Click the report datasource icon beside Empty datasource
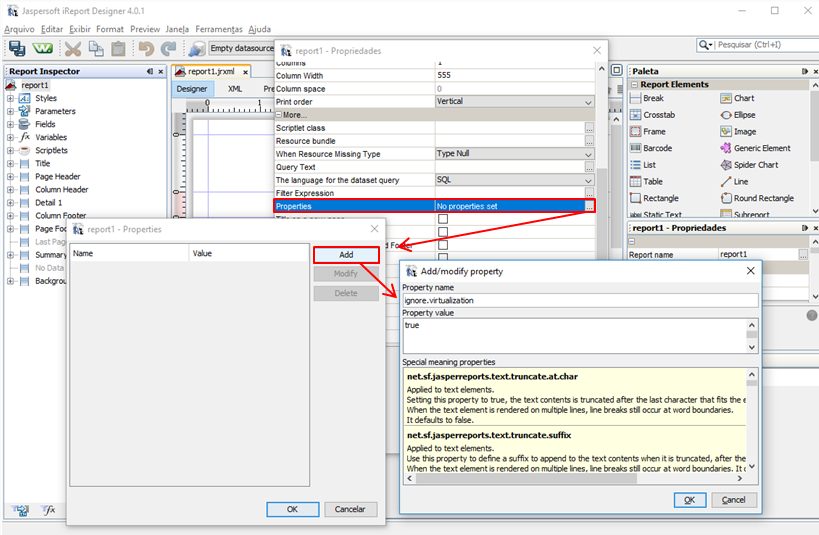Viewport: 819px width, 535px height. 196,49
